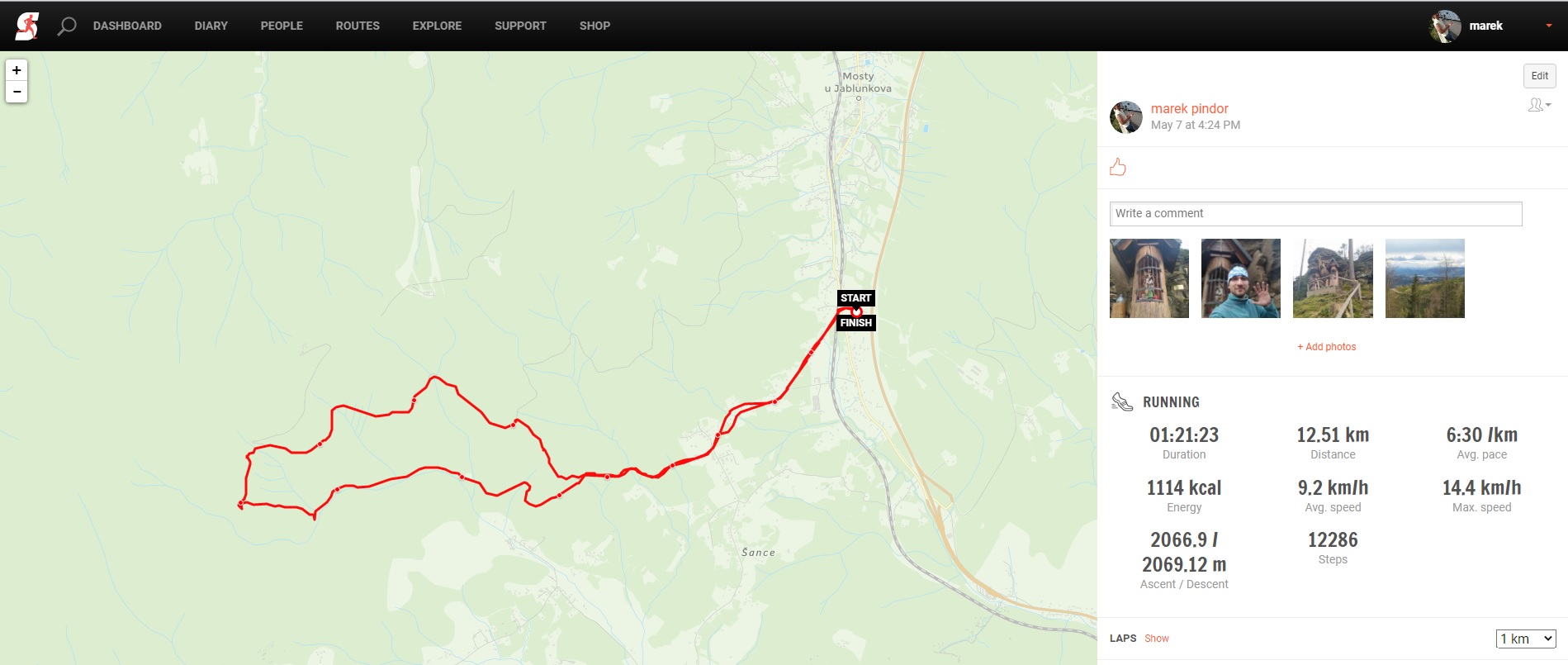Open the selfie photo thumbnail
Screen dimensions: 1568x665
click(x=1241, y=278)
